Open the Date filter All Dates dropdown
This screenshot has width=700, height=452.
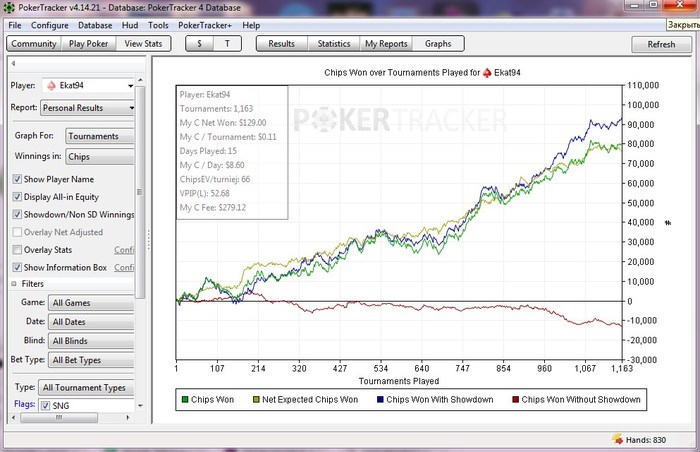click(x=91, y=322)
